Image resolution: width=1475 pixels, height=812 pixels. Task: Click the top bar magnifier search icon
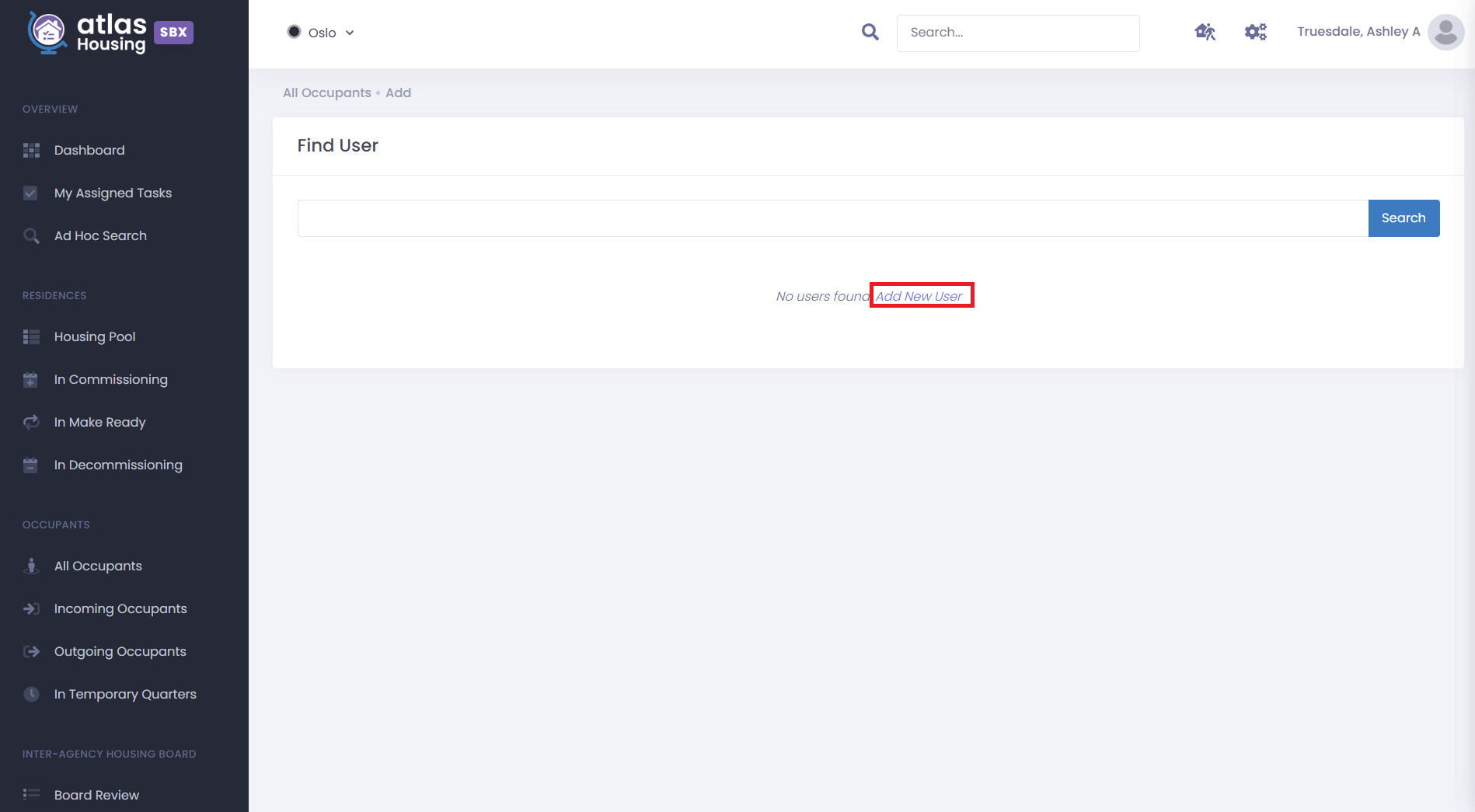click(x=870, y=32)
